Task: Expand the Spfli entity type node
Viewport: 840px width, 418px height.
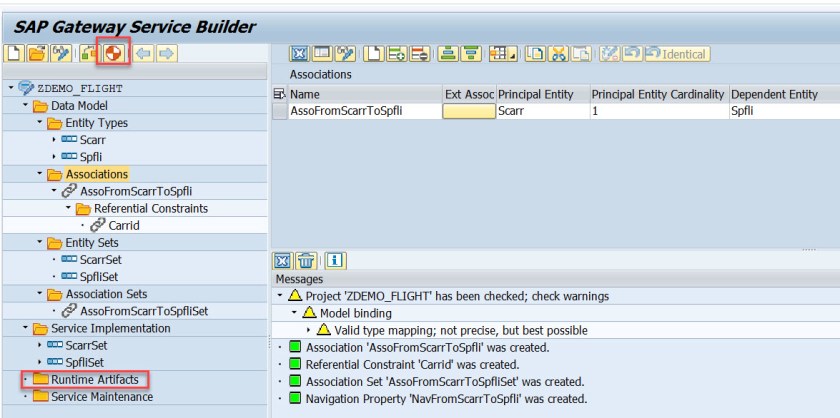Action: [54, 157]
